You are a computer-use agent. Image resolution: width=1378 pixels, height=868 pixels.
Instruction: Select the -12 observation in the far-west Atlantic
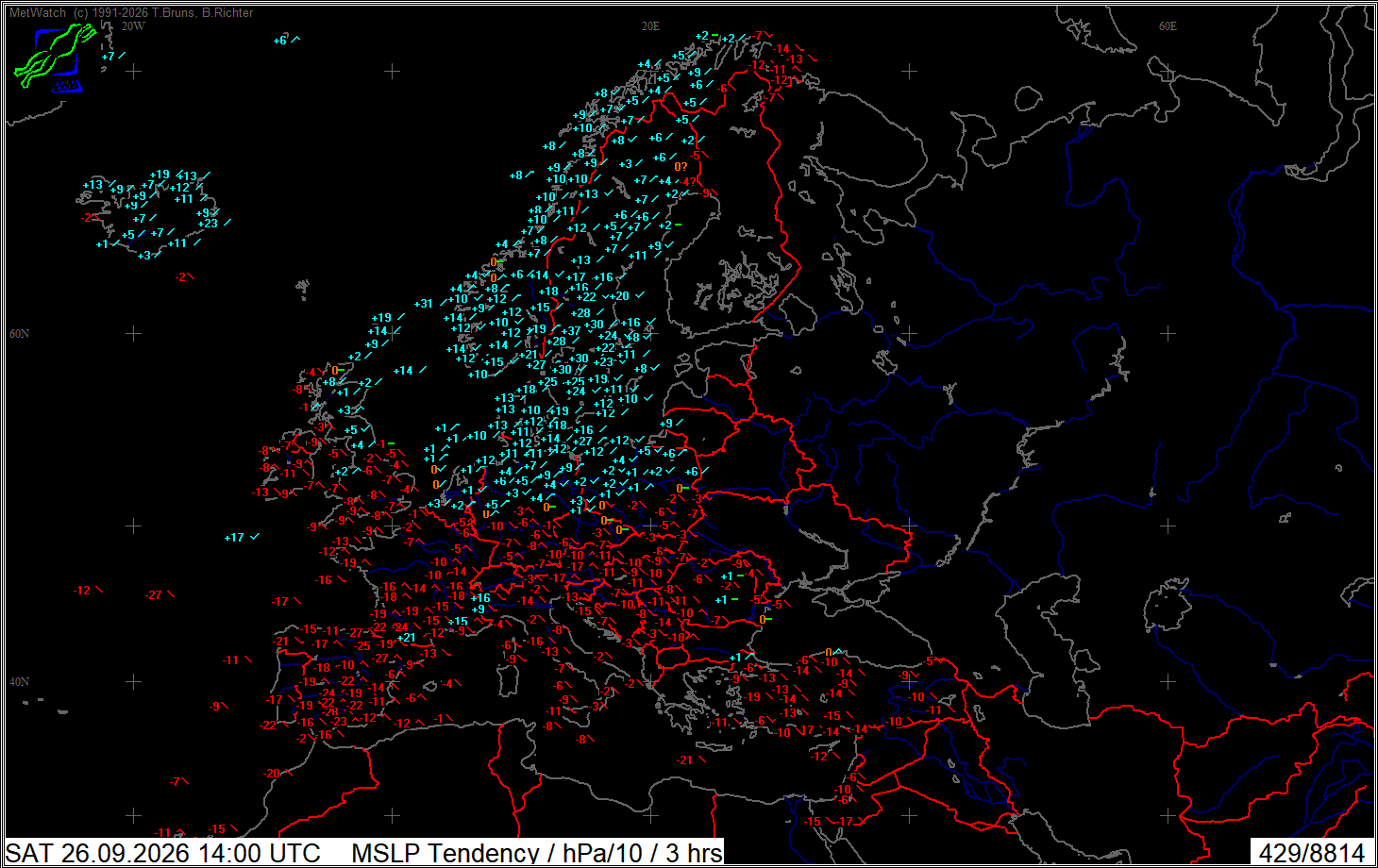click(x=82, y=591)
